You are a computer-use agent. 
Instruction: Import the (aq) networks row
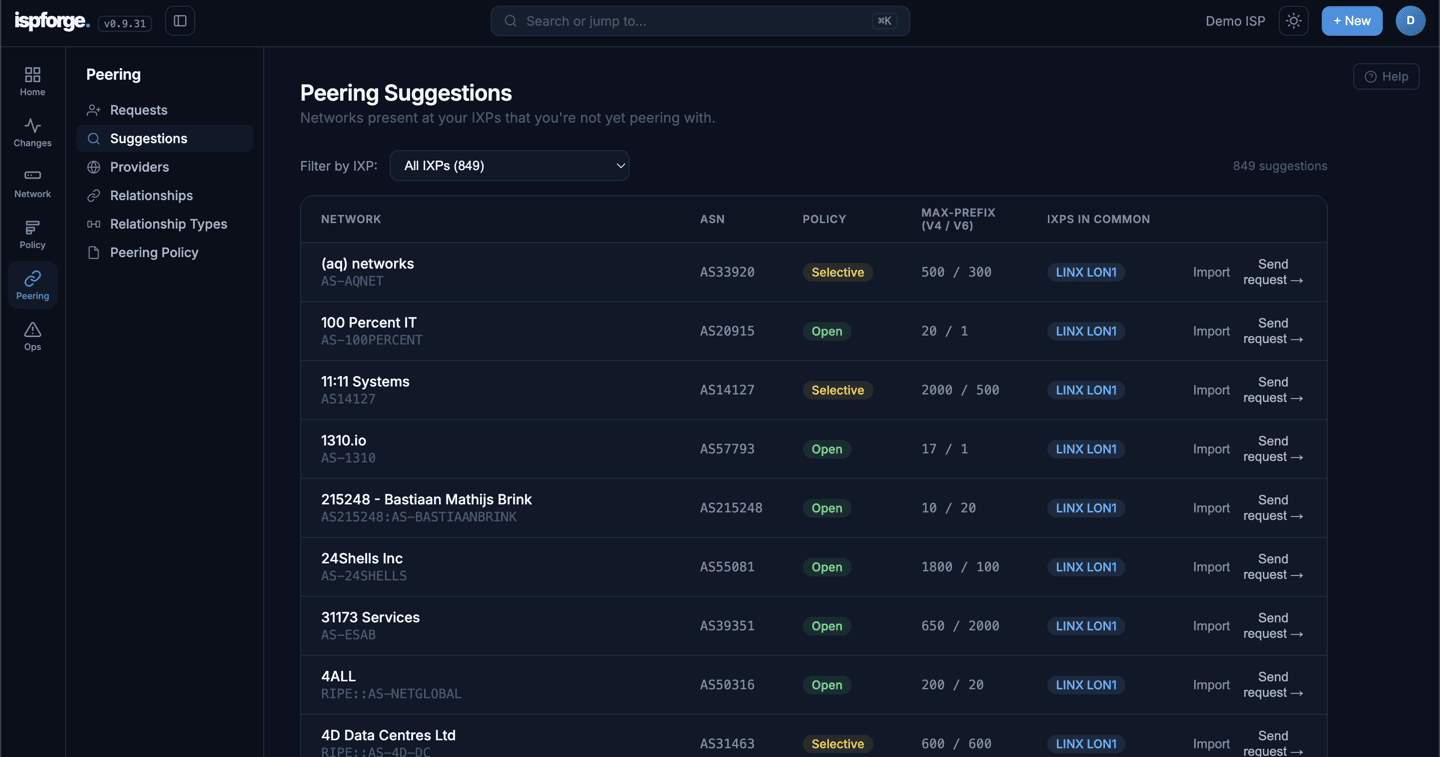tap(1211, 272)
